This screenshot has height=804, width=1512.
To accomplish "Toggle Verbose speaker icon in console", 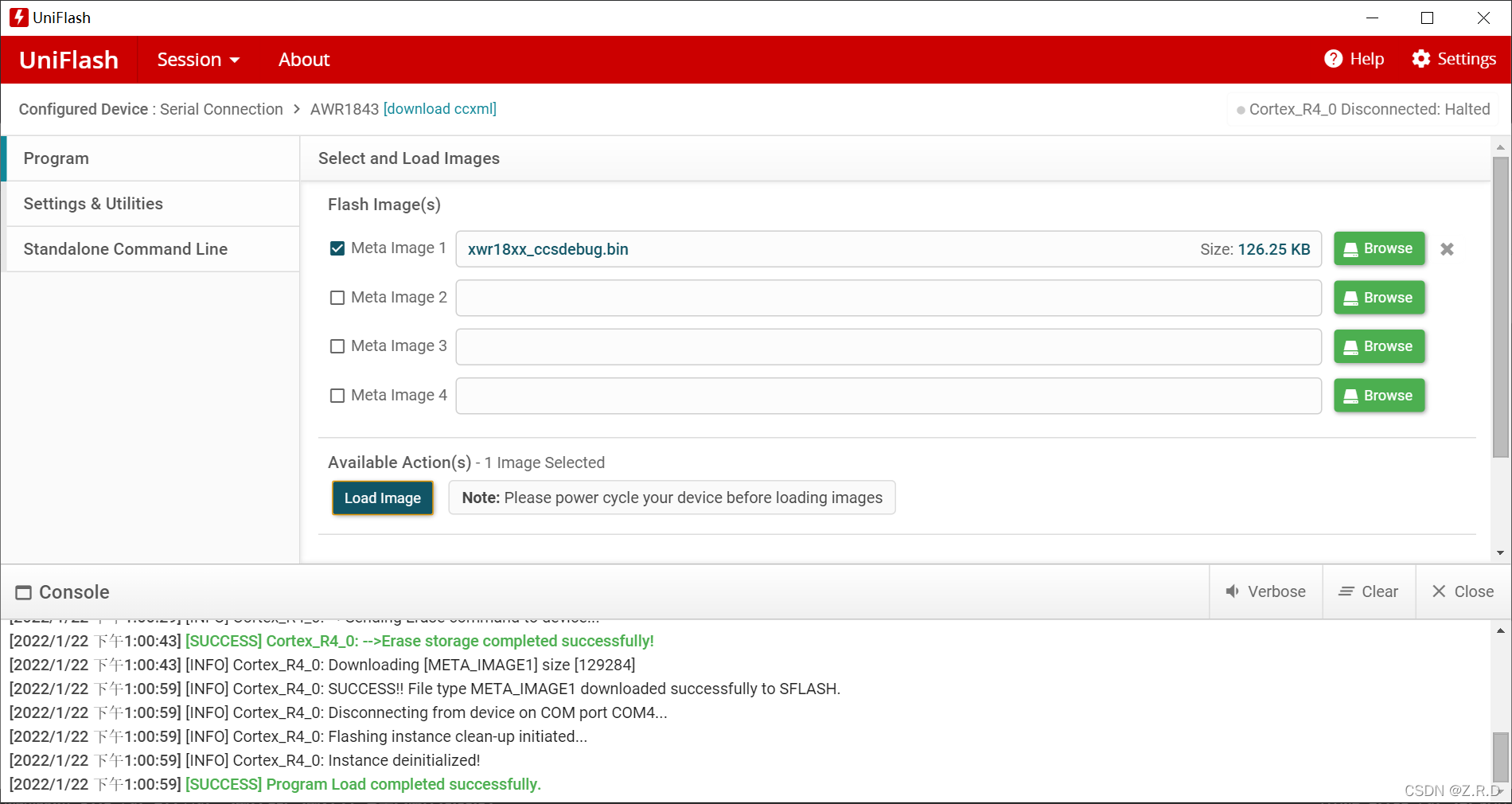I will tap(1232, 591).
